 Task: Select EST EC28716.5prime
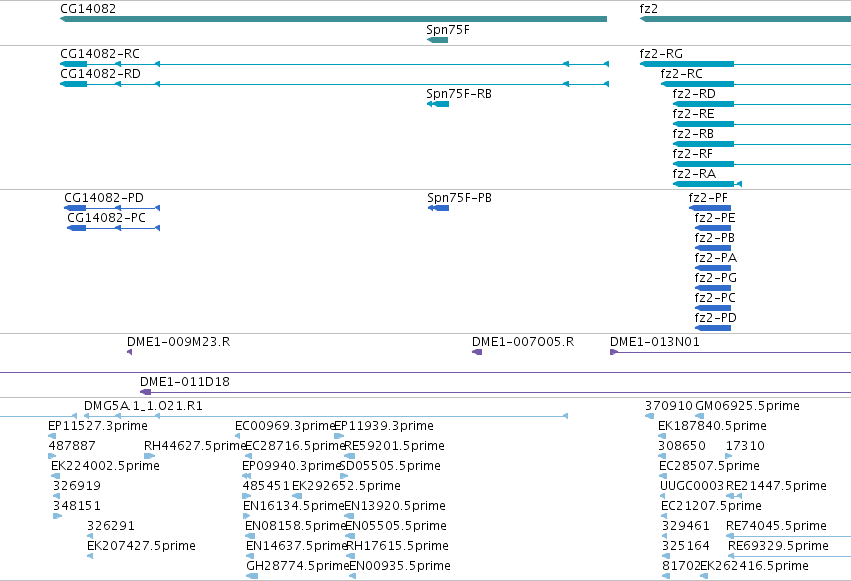point(249,456)
